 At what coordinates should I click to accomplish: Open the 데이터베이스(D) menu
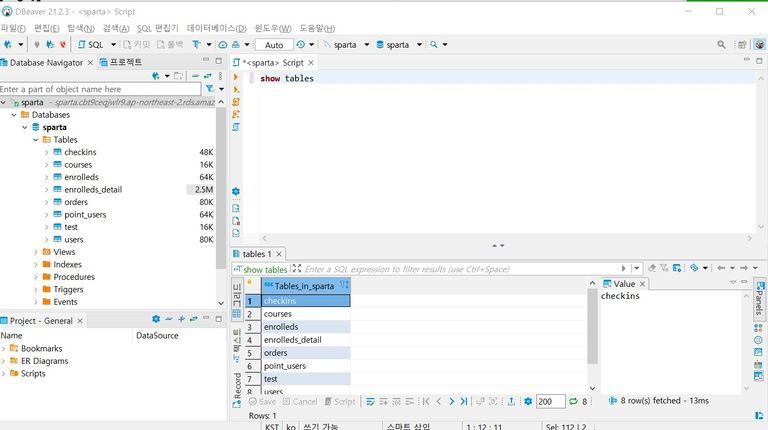click(216, 28)
